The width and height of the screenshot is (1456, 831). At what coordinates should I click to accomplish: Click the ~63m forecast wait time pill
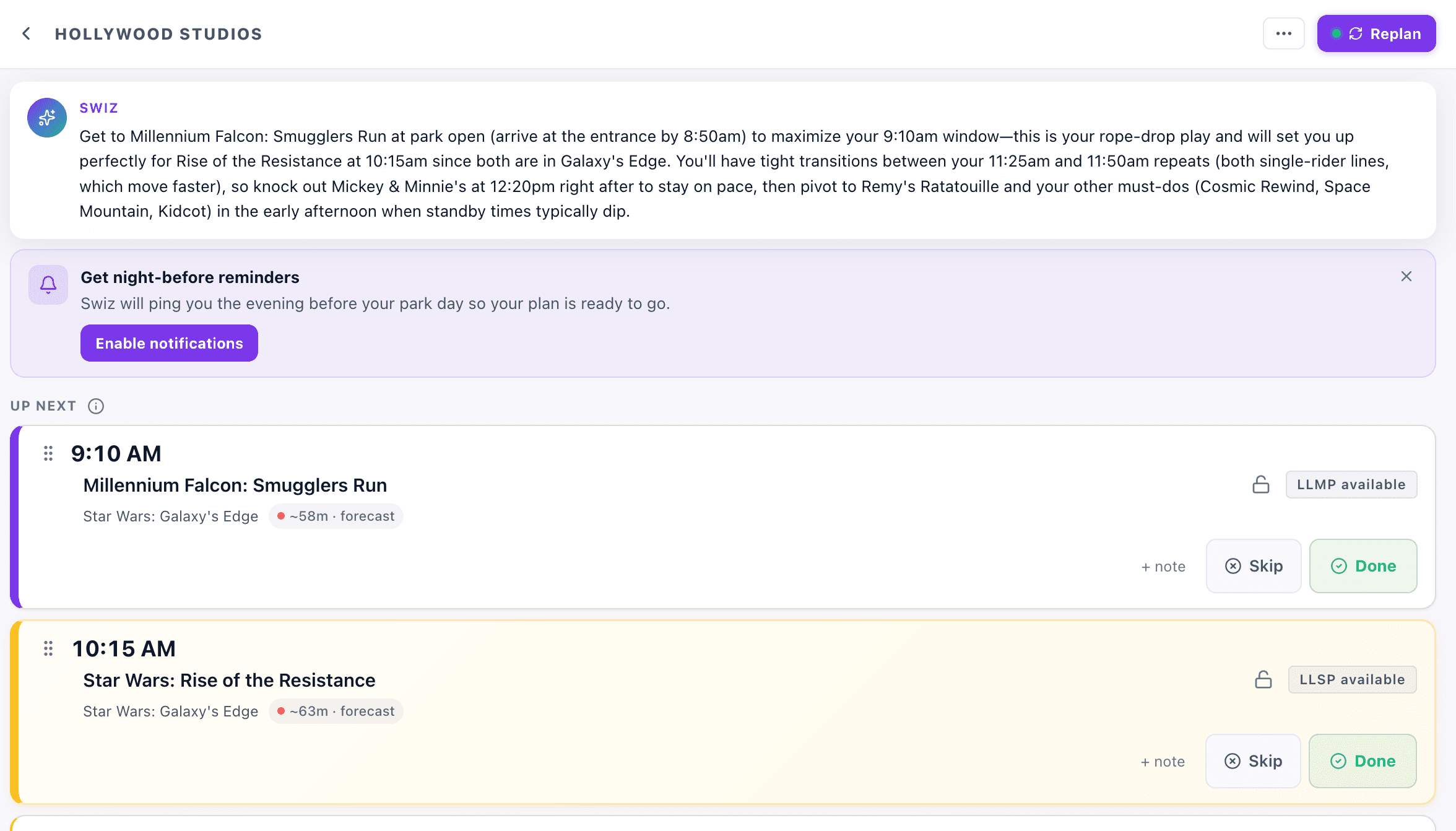[x=336, y=711]
